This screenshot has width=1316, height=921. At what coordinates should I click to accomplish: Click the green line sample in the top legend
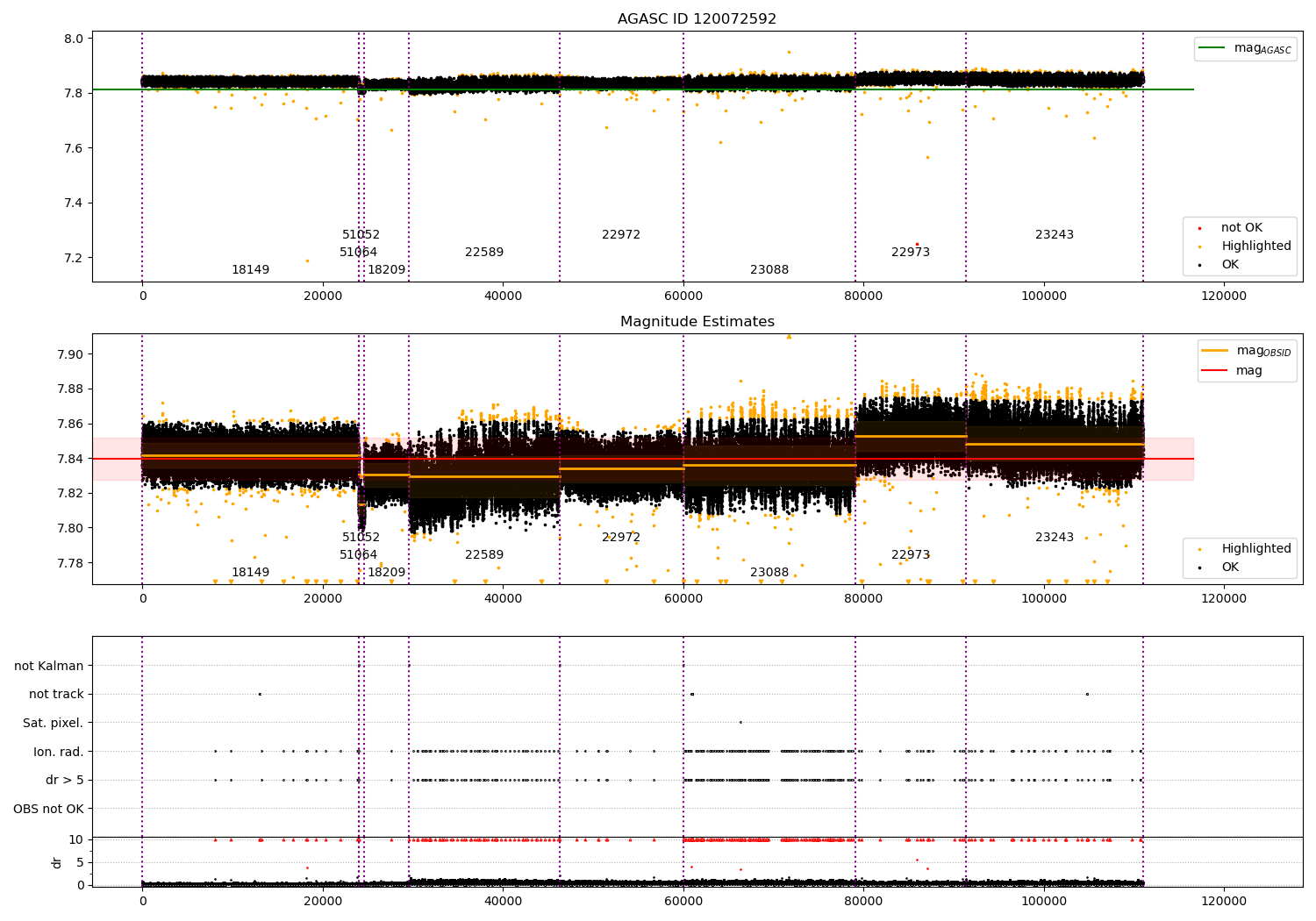pyautogui.click(x=1212, y=48)
